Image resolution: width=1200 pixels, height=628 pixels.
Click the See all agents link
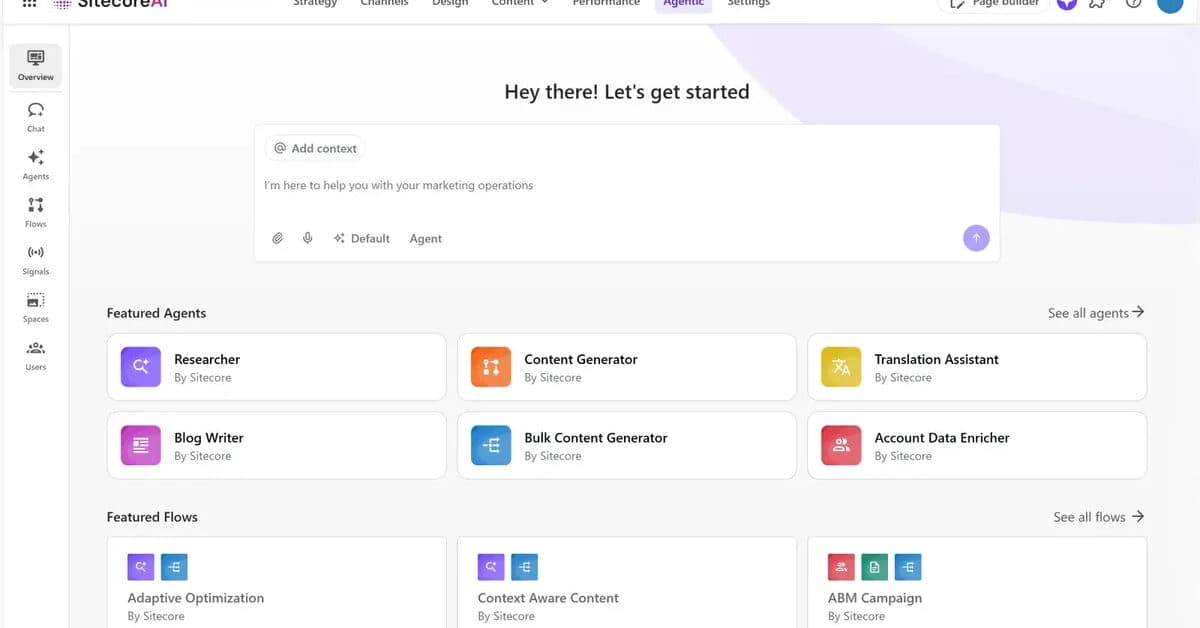point(1096,313)
